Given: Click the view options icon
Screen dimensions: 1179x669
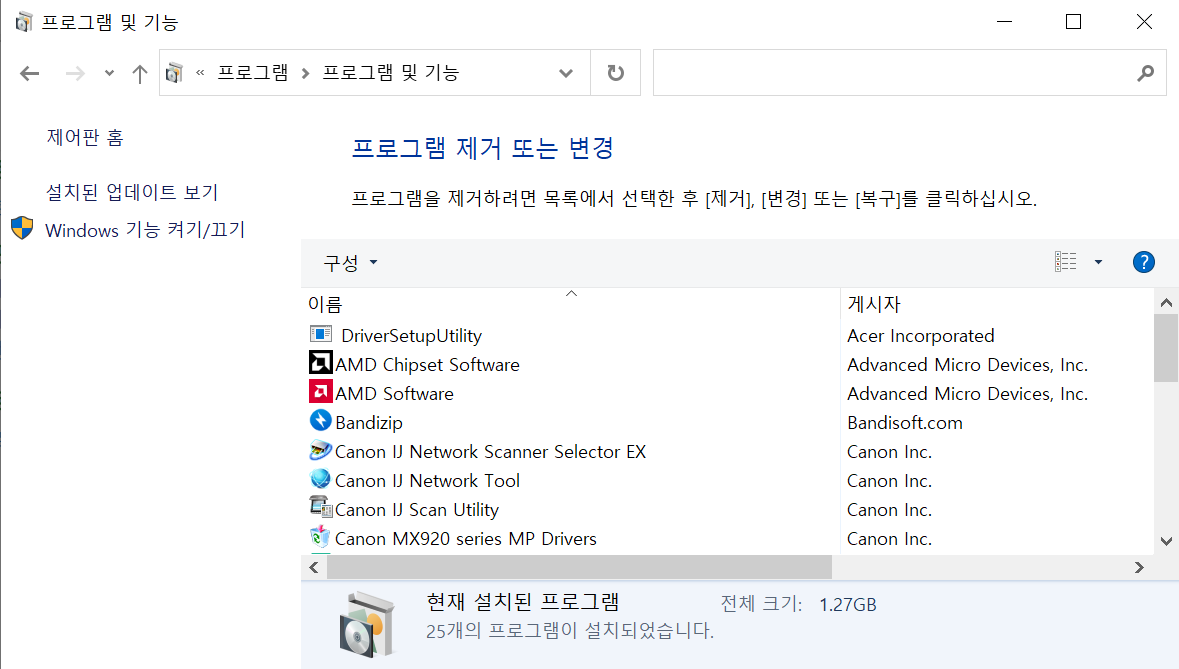Looking at the screenshot, I should [1065, 262].
